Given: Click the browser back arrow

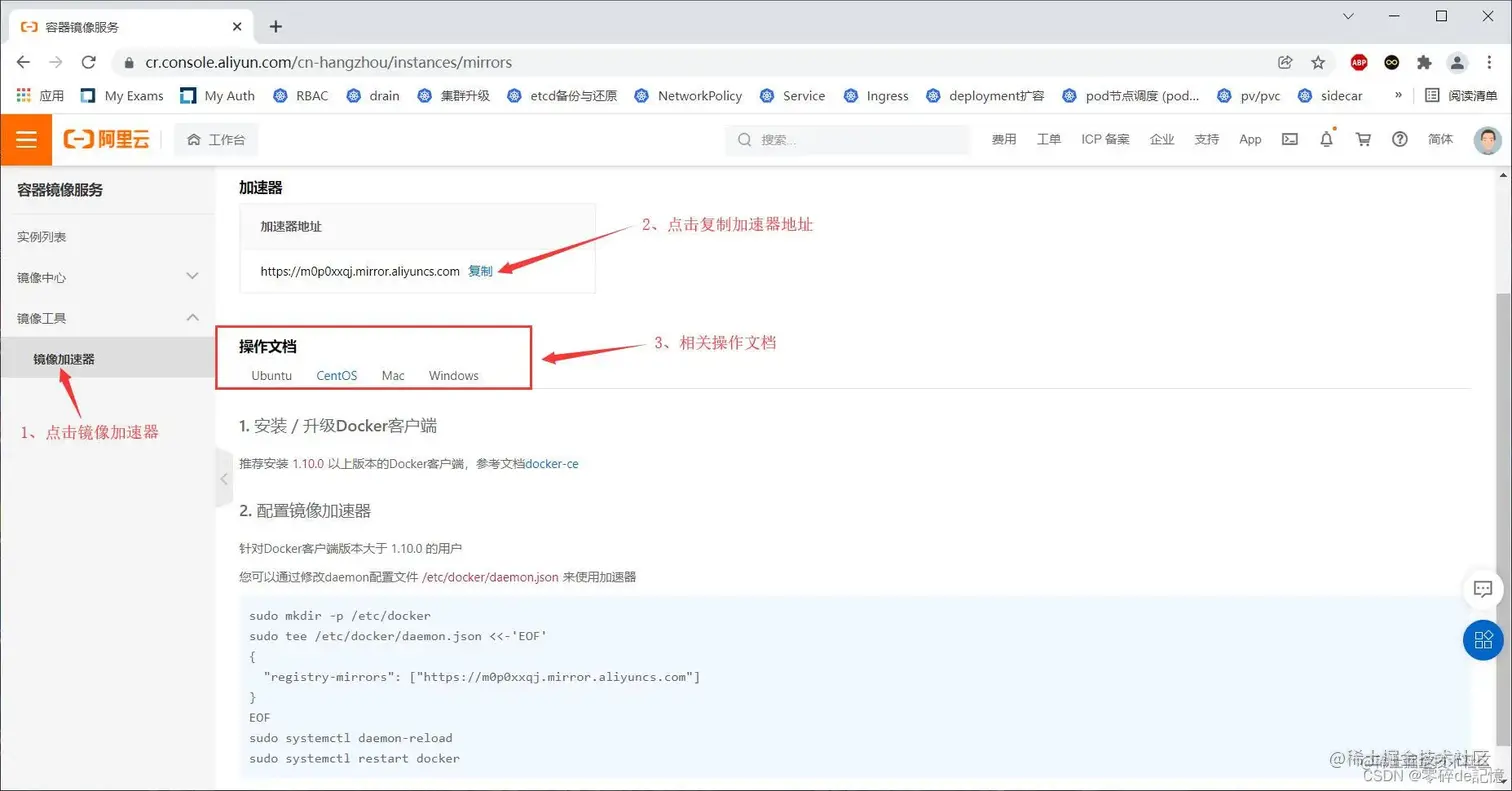Looking at the screenshot, I should click(23, 62).
